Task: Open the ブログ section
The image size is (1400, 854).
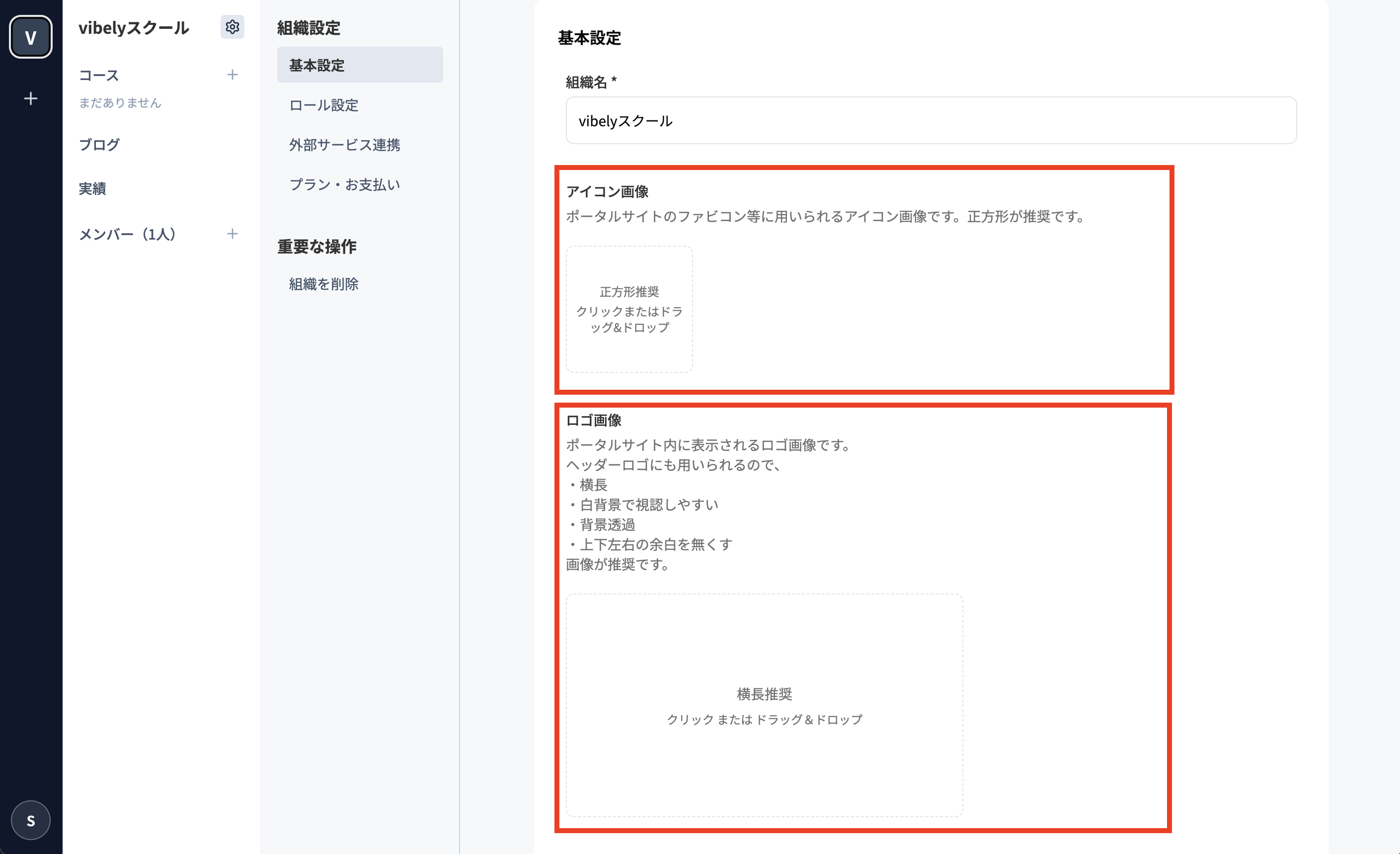Action: 99,145
